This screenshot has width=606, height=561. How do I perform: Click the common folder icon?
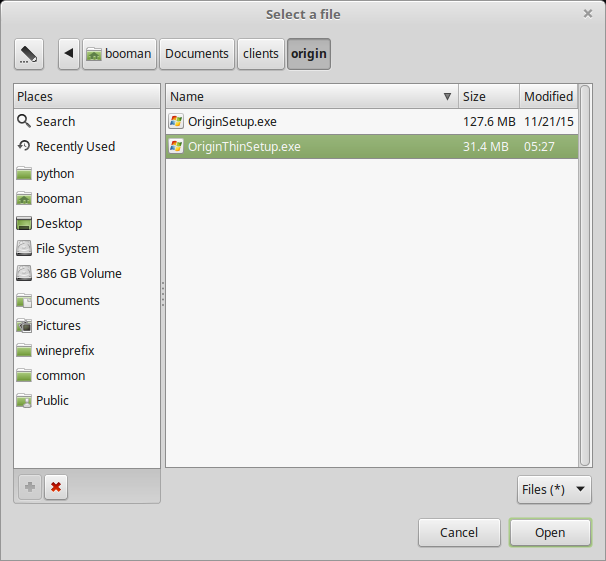[24, 375]
